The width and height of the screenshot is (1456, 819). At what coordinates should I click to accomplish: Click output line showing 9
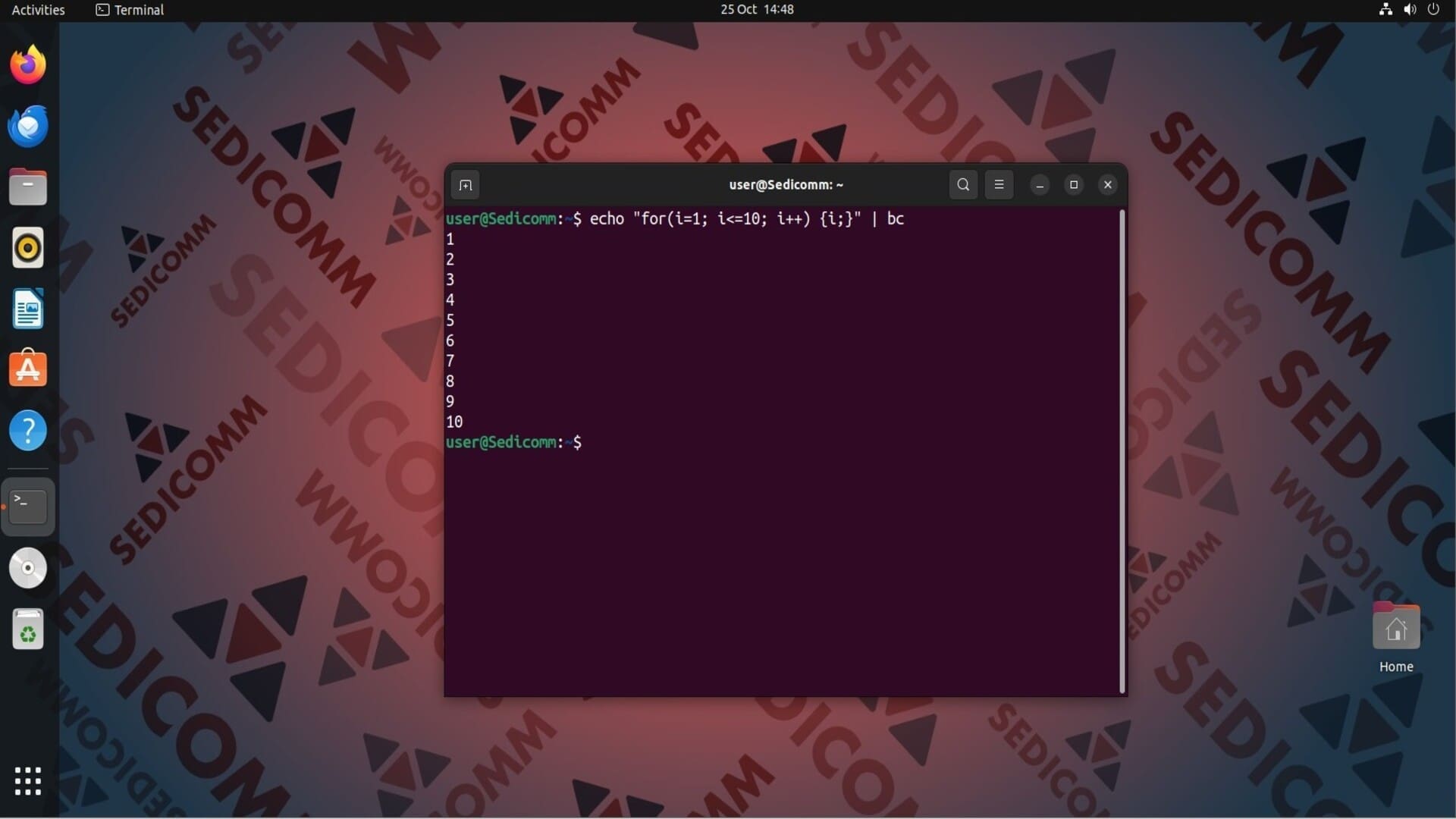(450, 402)
